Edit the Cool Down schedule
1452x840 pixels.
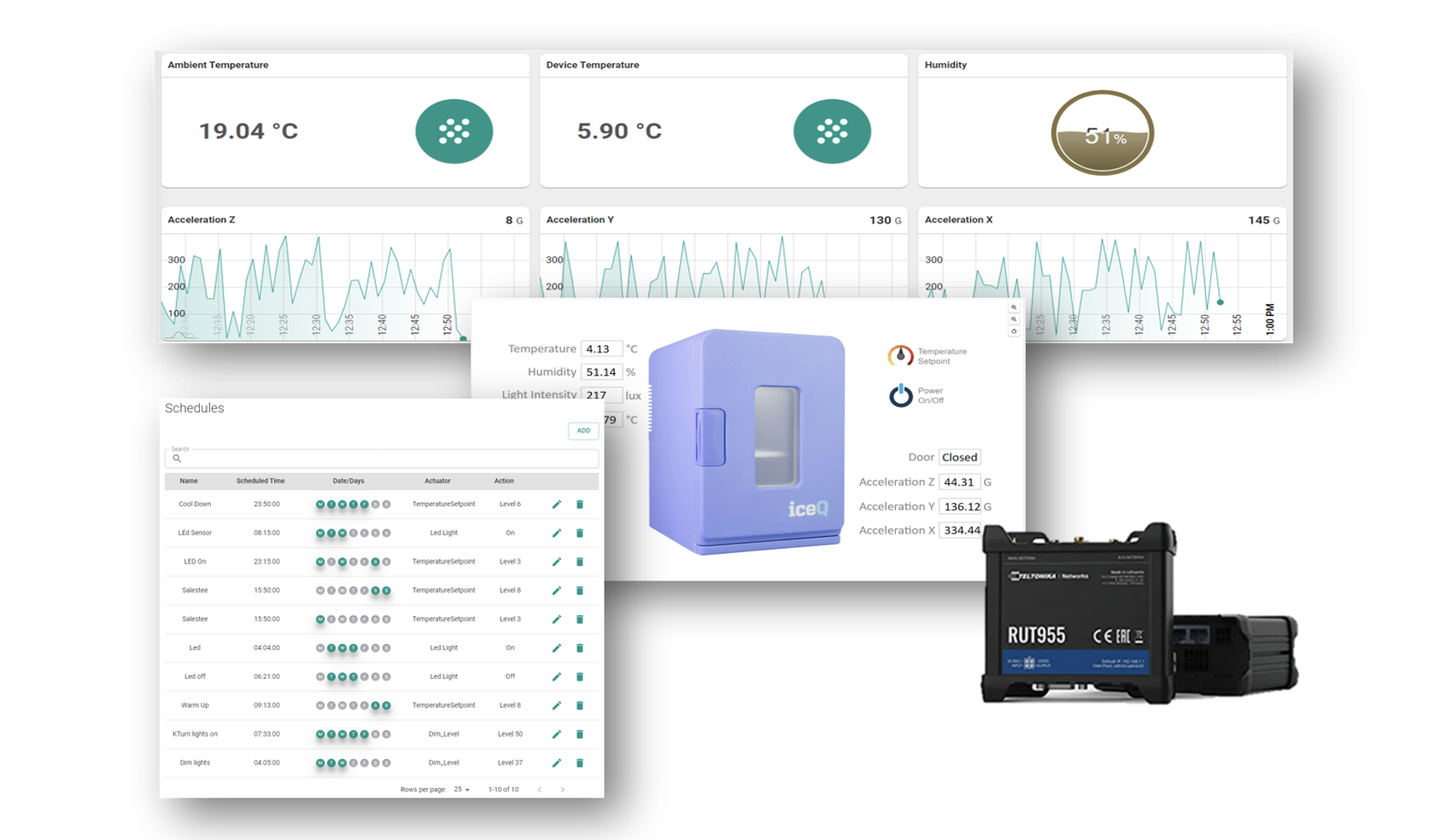[556, 505]
